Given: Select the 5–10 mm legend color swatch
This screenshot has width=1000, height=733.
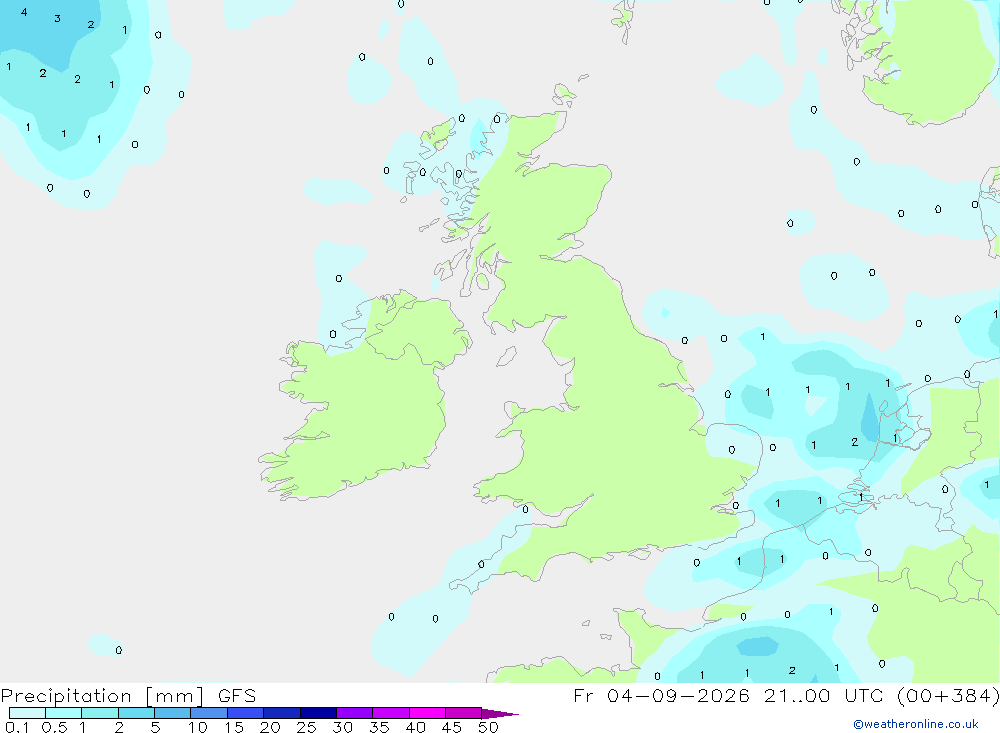Looking at the screenshot, I should pos(173,713).
